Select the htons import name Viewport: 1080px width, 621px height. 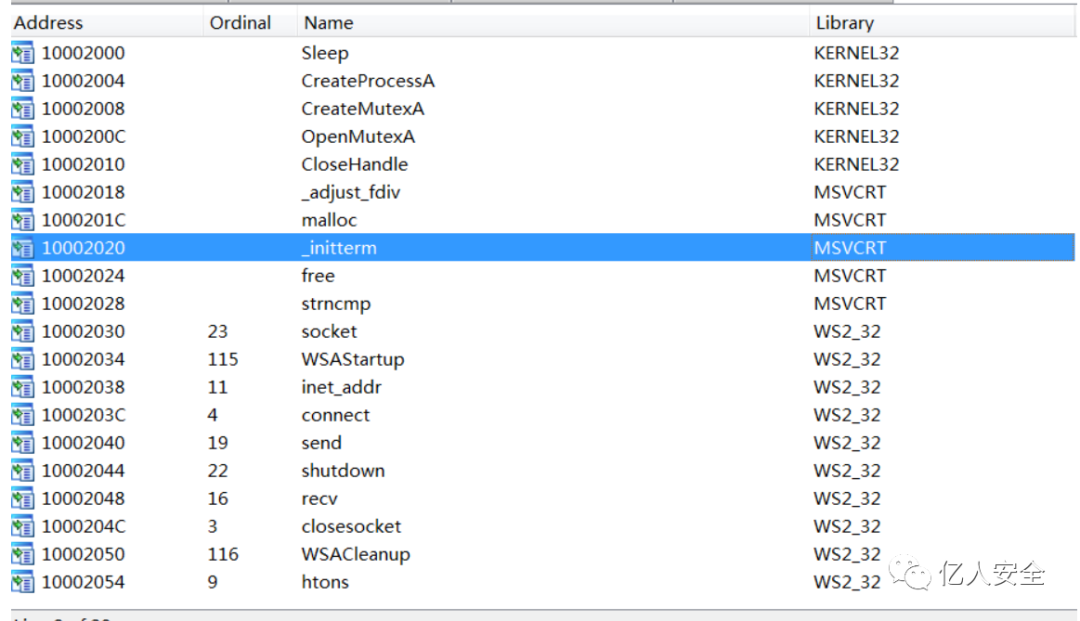325,582
